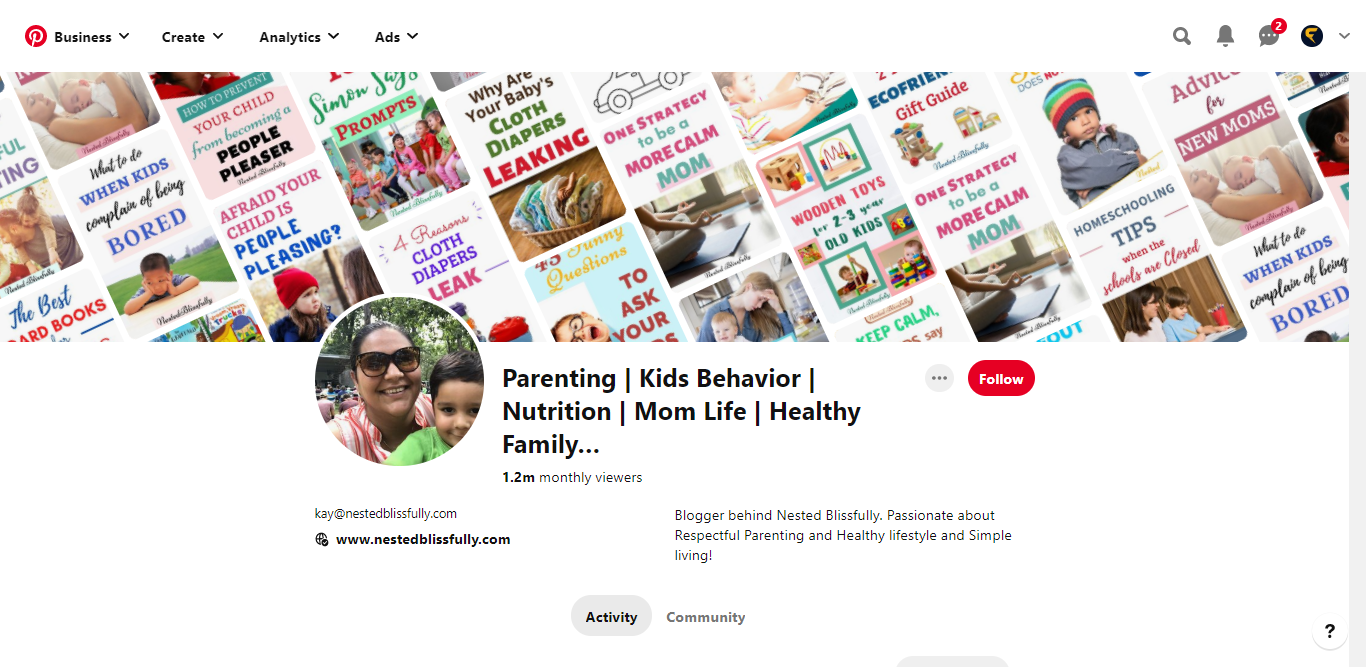The width and height of the screenshot is (1366, 667).
Task: Switch to the Community tab
Action: click(x=706, y=617)
